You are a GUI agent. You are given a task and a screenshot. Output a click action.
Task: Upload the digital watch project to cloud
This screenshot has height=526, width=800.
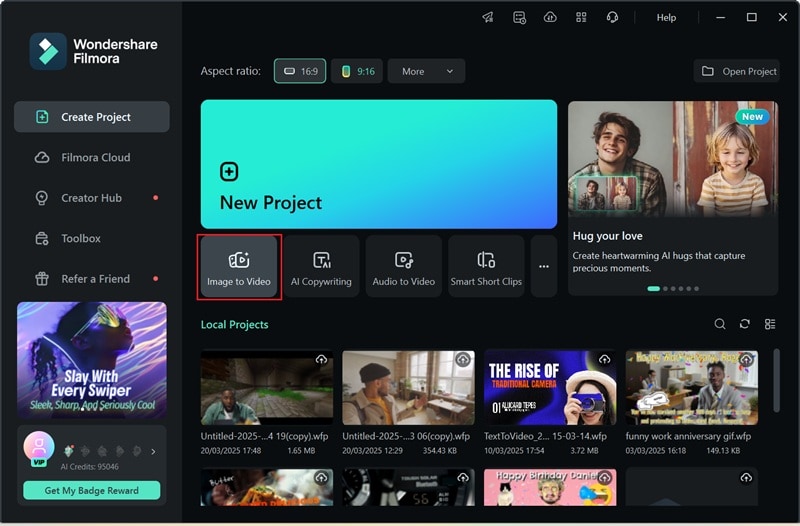click(463, 478)
